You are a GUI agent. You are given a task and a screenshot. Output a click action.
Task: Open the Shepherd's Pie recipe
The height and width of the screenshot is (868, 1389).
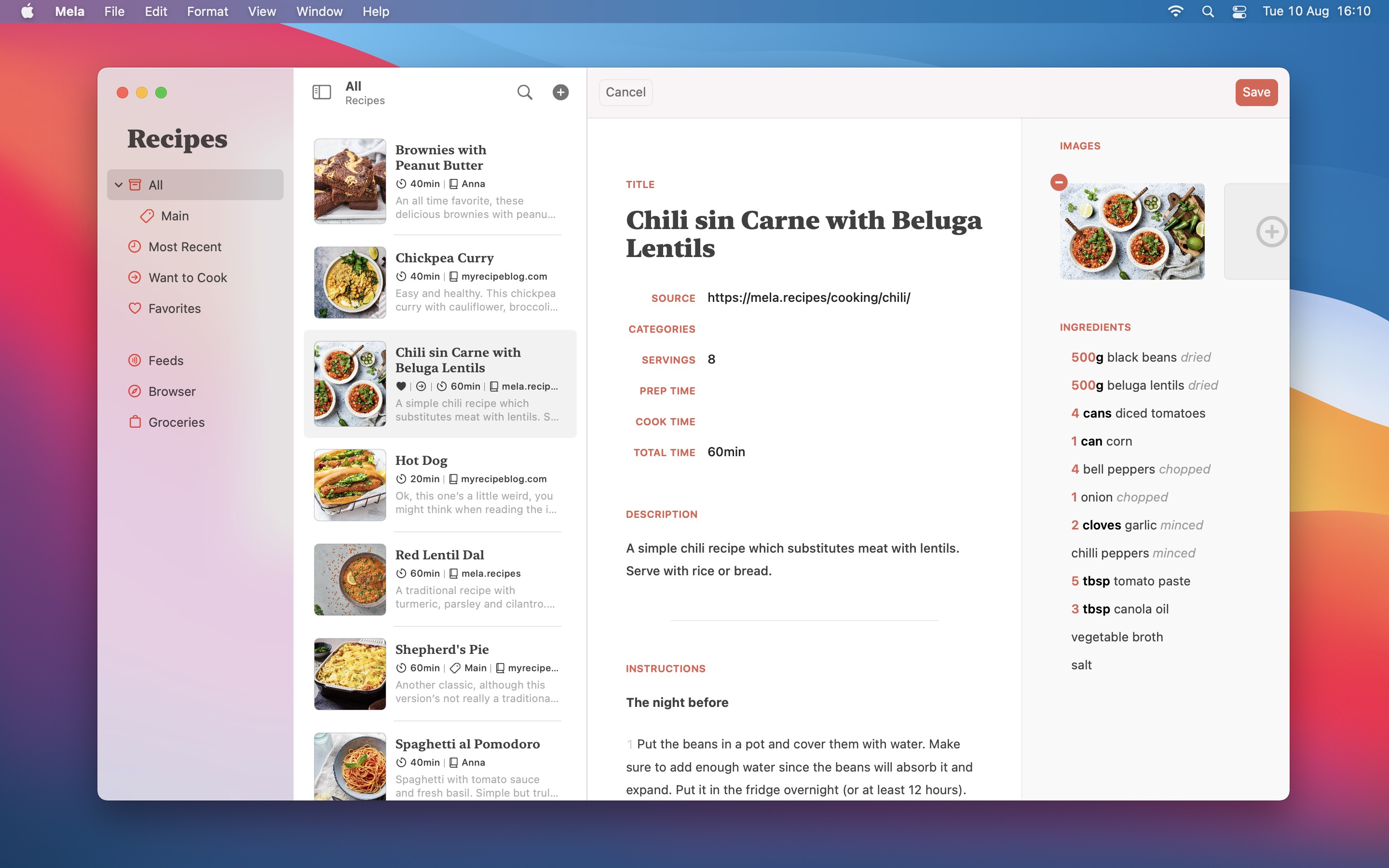(440, 673)
